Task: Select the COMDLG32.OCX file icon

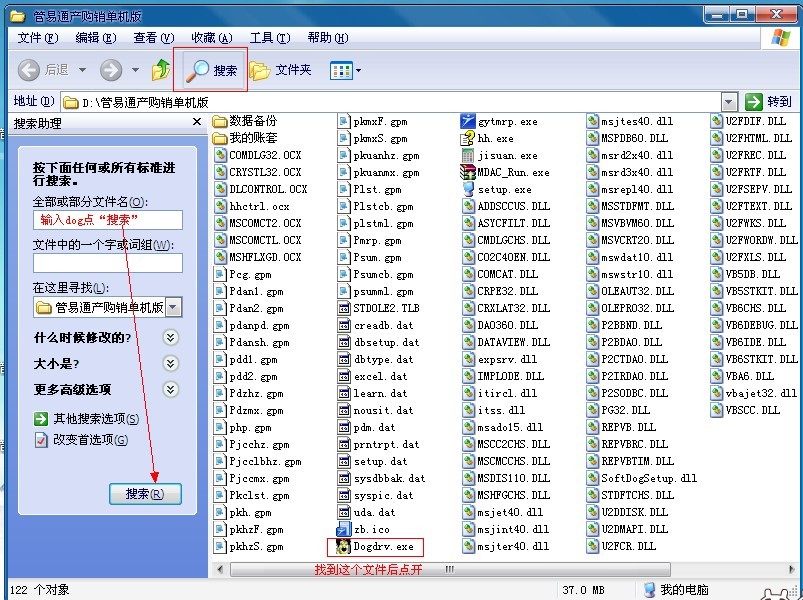Action: point(220,155)
